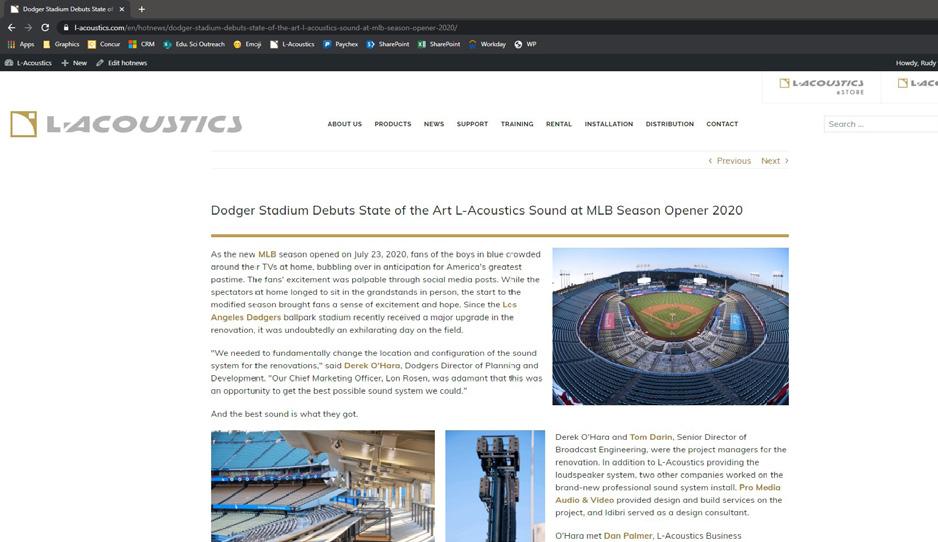Click Edit hotnews in the admin bar
This screenshot has height=542, width=938.
(x=121, y=63)
